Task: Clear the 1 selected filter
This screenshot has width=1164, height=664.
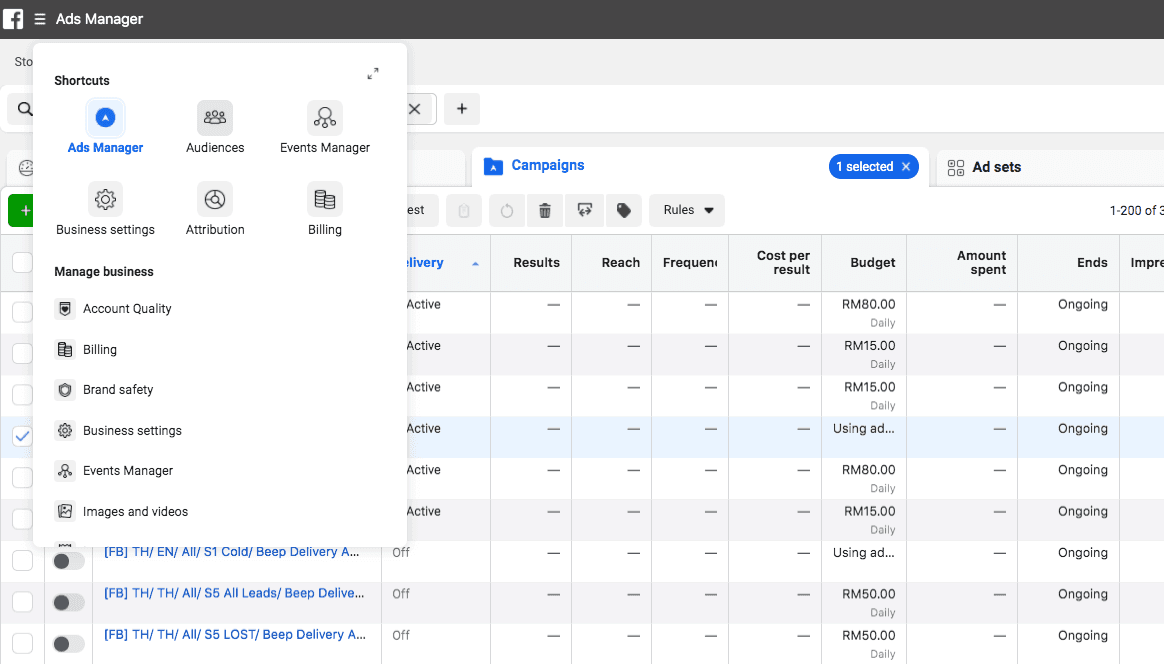Action: click(x=907, y=166)
